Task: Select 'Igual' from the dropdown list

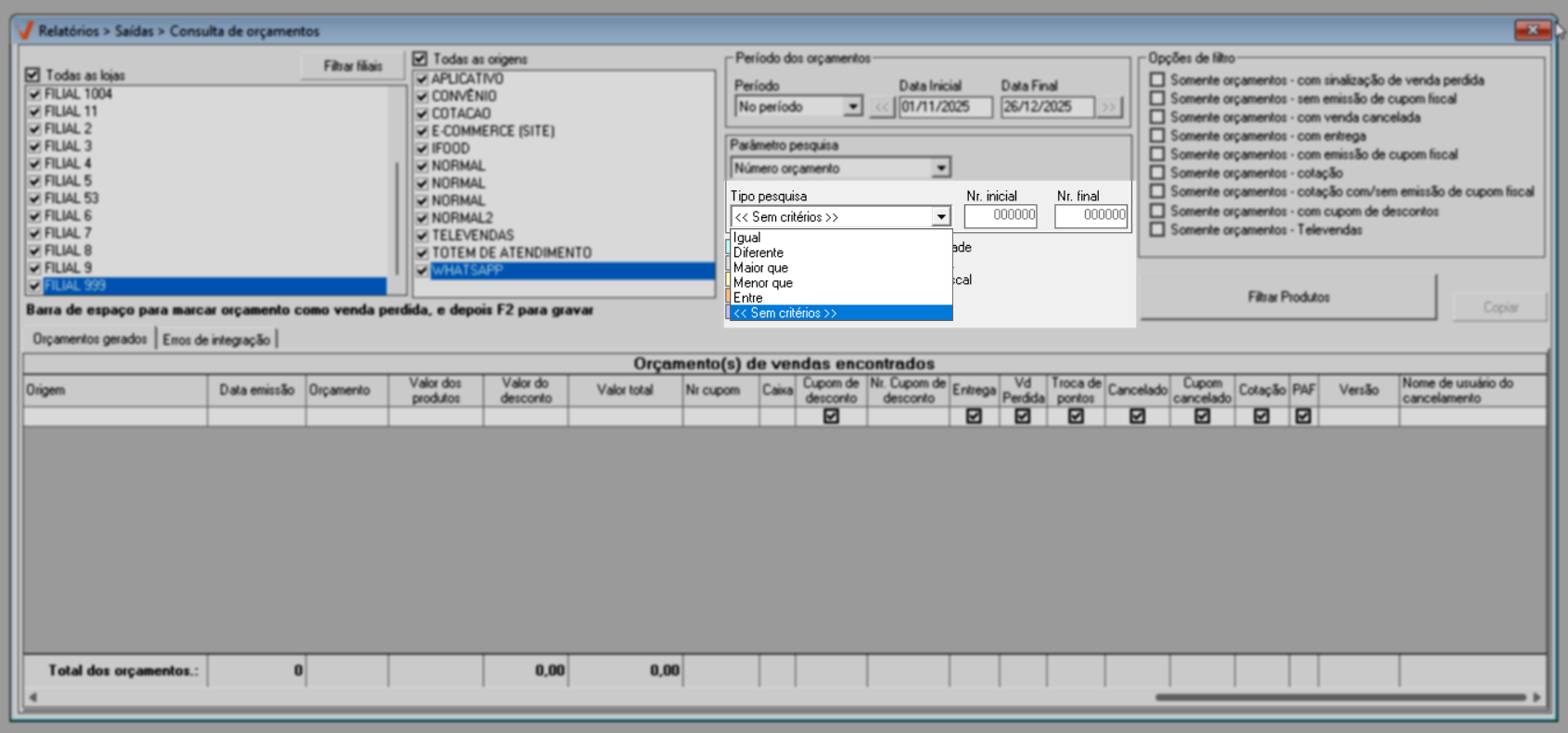Action: tap(747, 238)
